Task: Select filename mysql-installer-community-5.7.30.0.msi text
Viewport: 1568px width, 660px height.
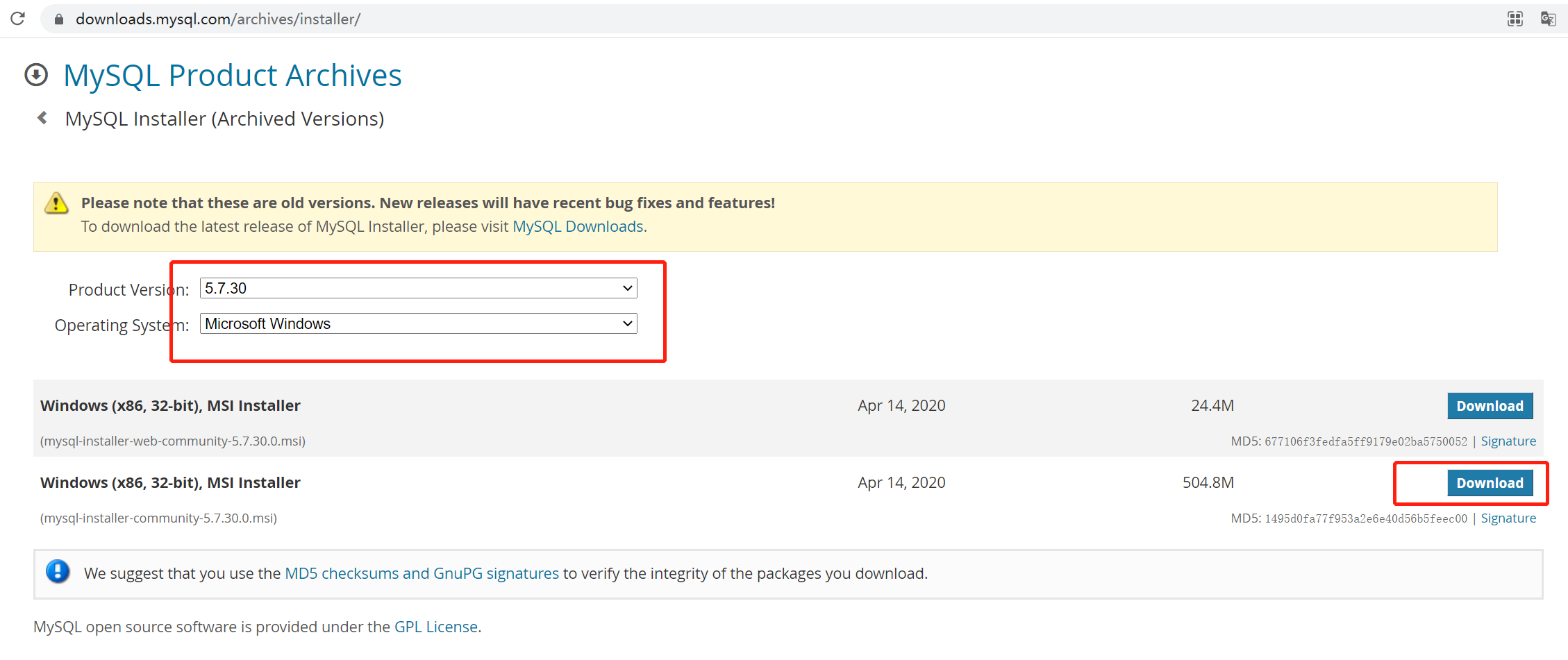Action: click(x=158, y=518)
